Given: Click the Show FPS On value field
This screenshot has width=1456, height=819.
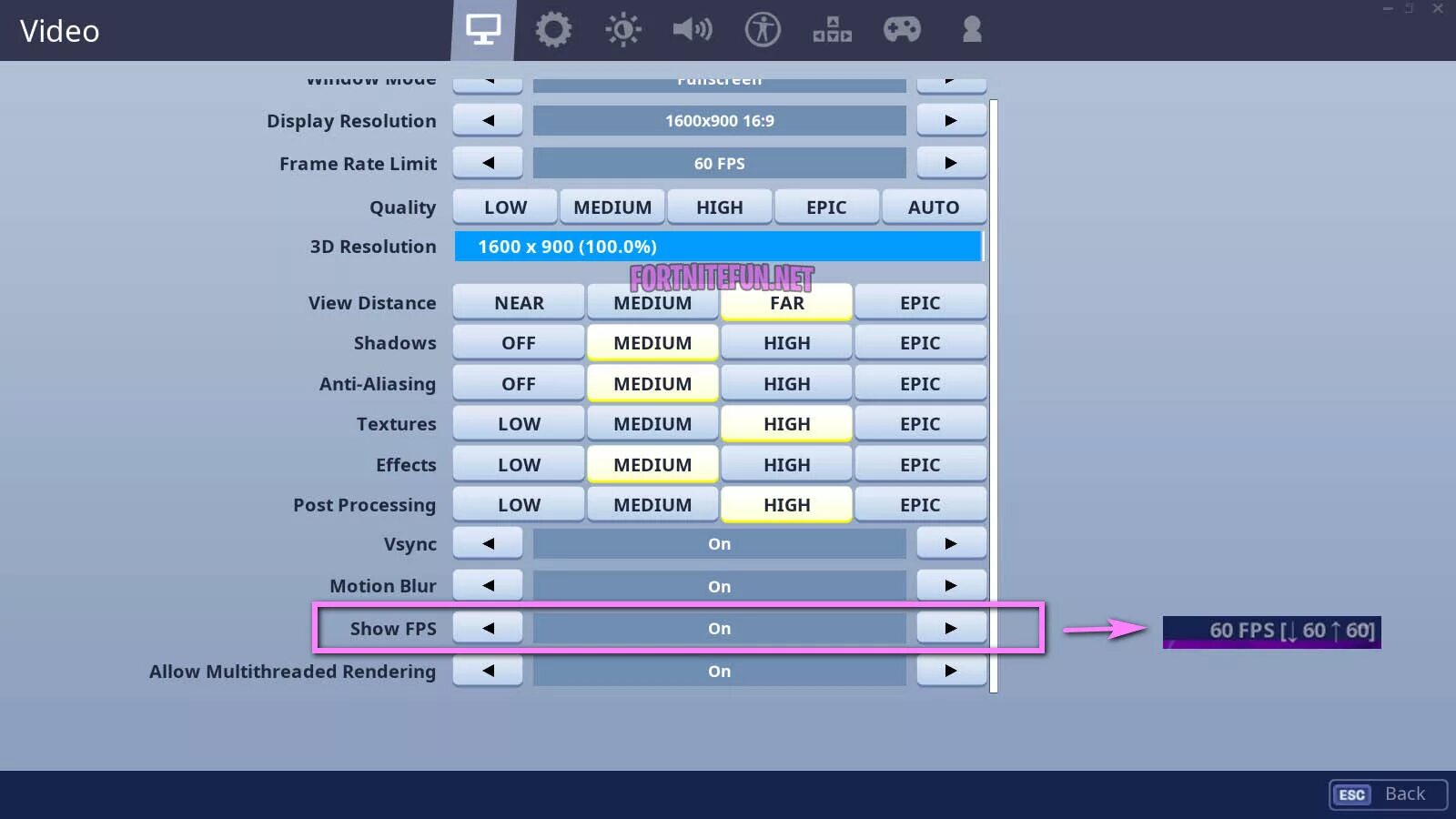Looking at the screenshot, I should [719, 628].
